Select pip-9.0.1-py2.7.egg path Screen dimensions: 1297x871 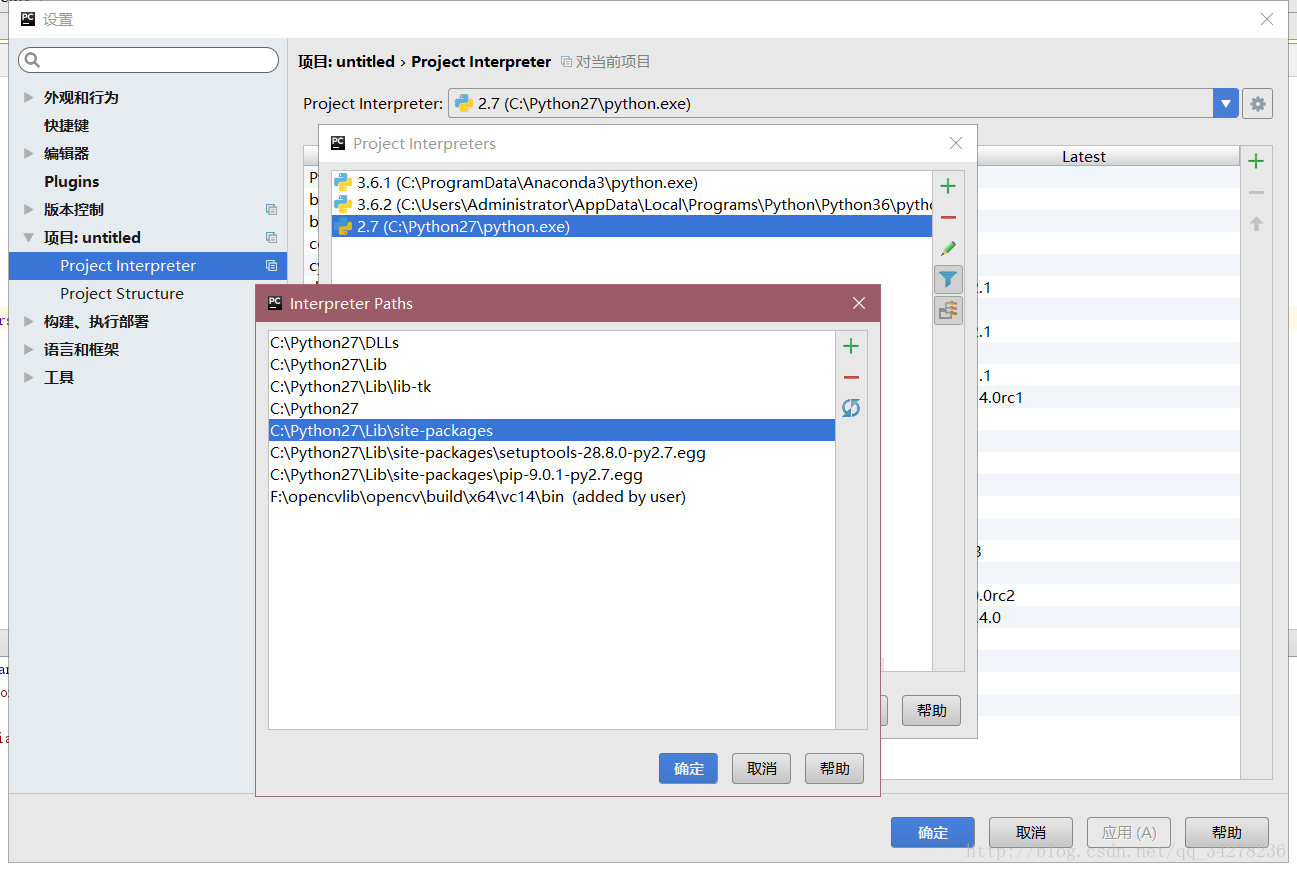click(552, 474)
